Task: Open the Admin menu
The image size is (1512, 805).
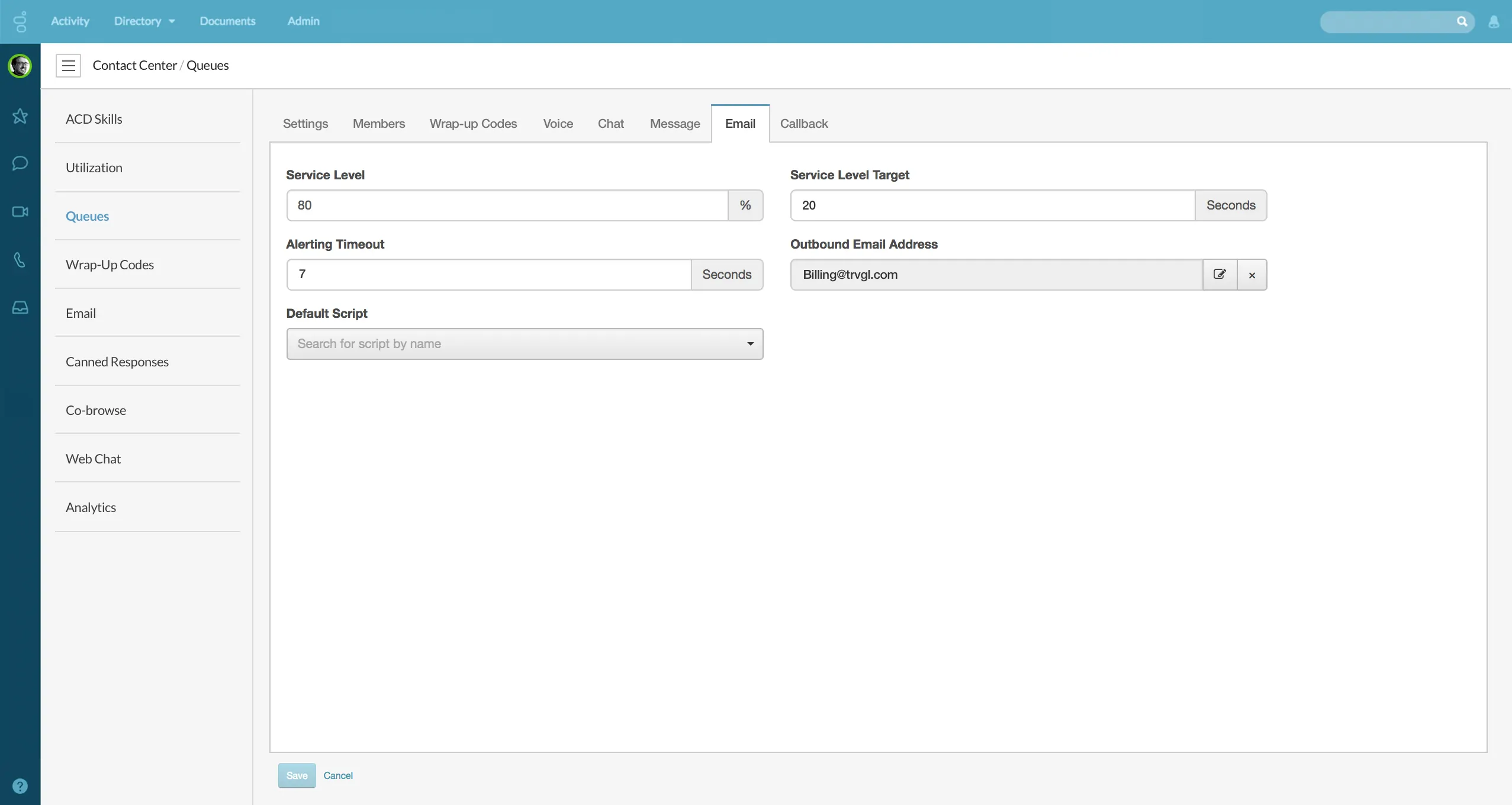Action: (303, 21)
